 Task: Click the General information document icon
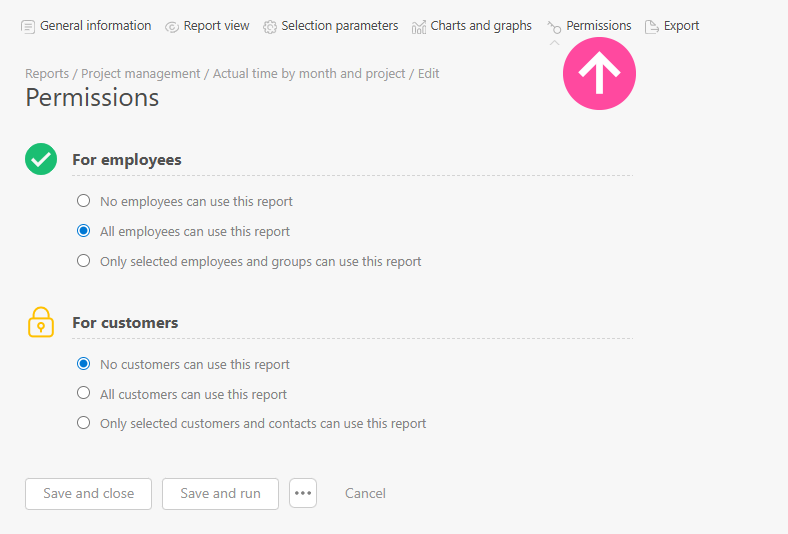pyautogui.click(x=28, y=26)
